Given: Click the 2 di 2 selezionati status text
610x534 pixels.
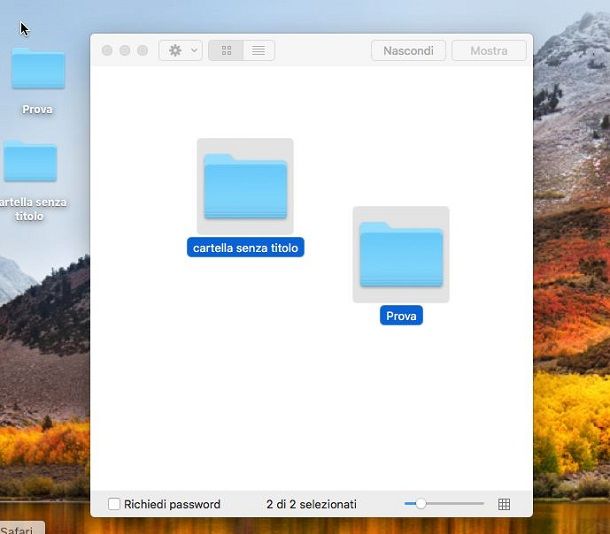Looking at the screenshot, I should click(311, 504).
